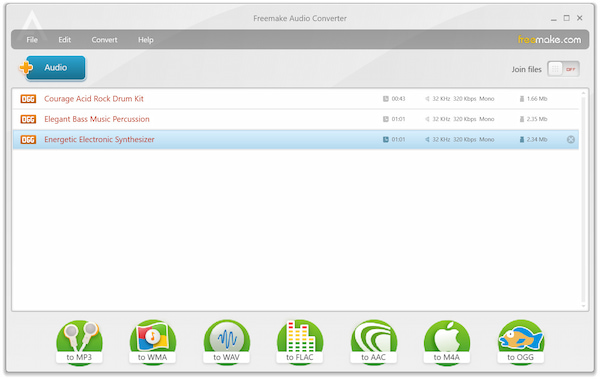The image size is (600, 379).
Task: Open the File menu
Action: pyautogui.click(x=32, y=40)
